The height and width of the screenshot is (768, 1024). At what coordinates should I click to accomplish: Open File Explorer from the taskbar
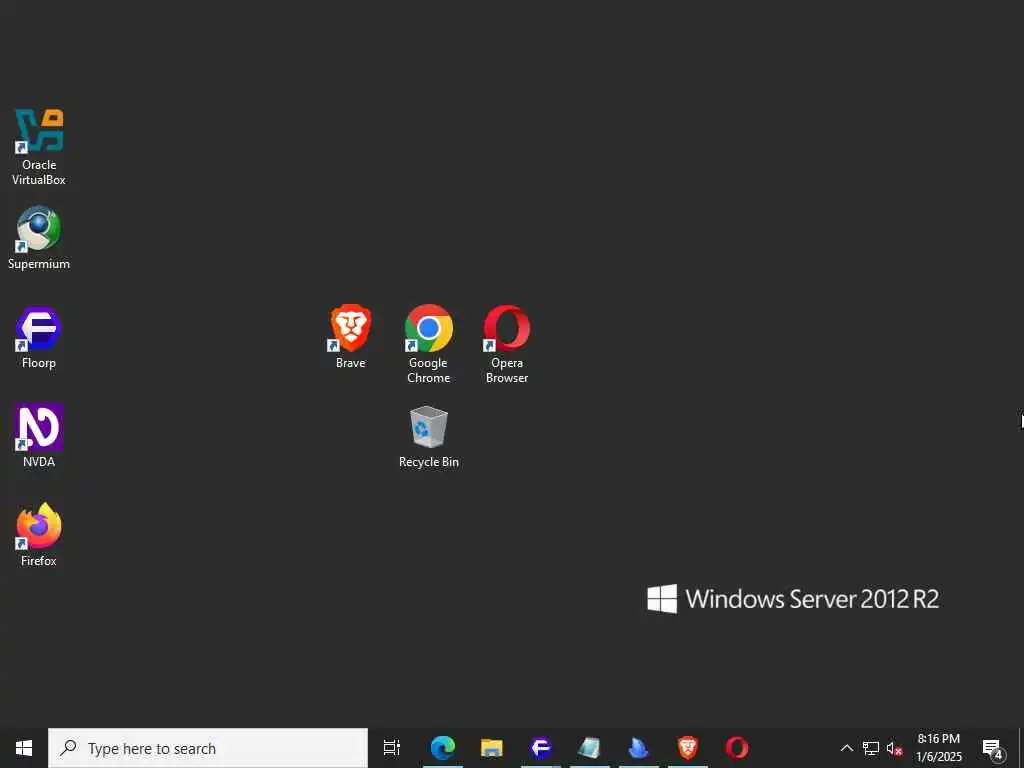click(x=492, y=748)
